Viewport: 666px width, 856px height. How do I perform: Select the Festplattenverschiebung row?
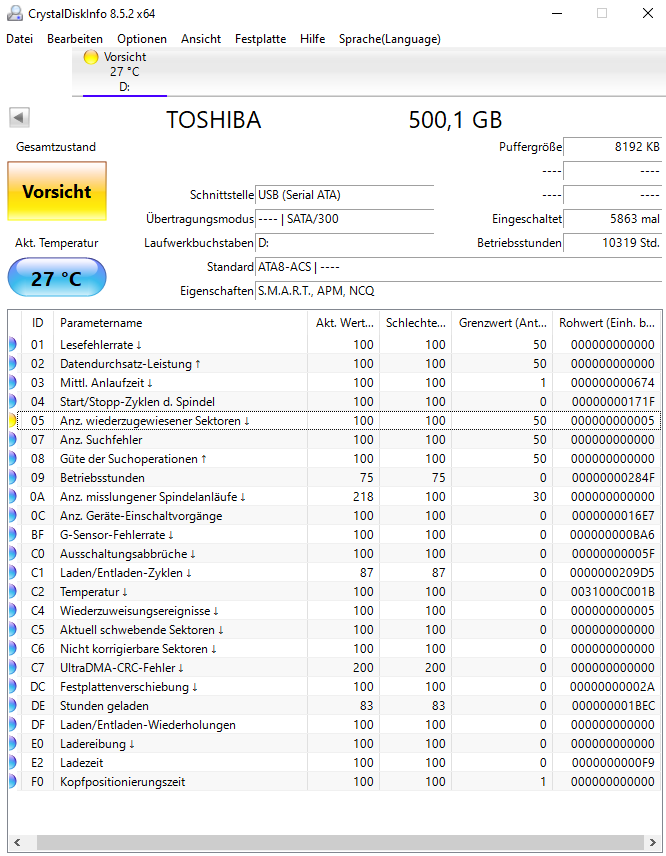point(335,687)
